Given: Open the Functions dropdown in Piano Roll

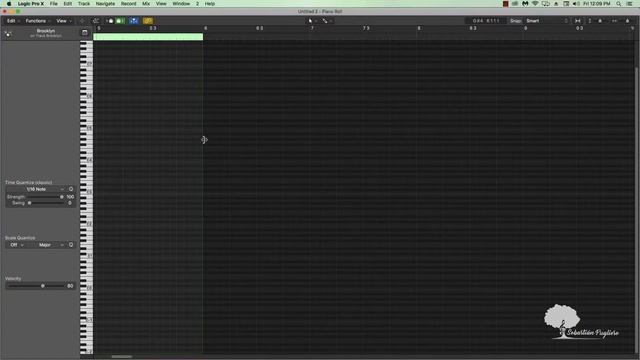Looking at the screenshot, I should pos(38,21).
